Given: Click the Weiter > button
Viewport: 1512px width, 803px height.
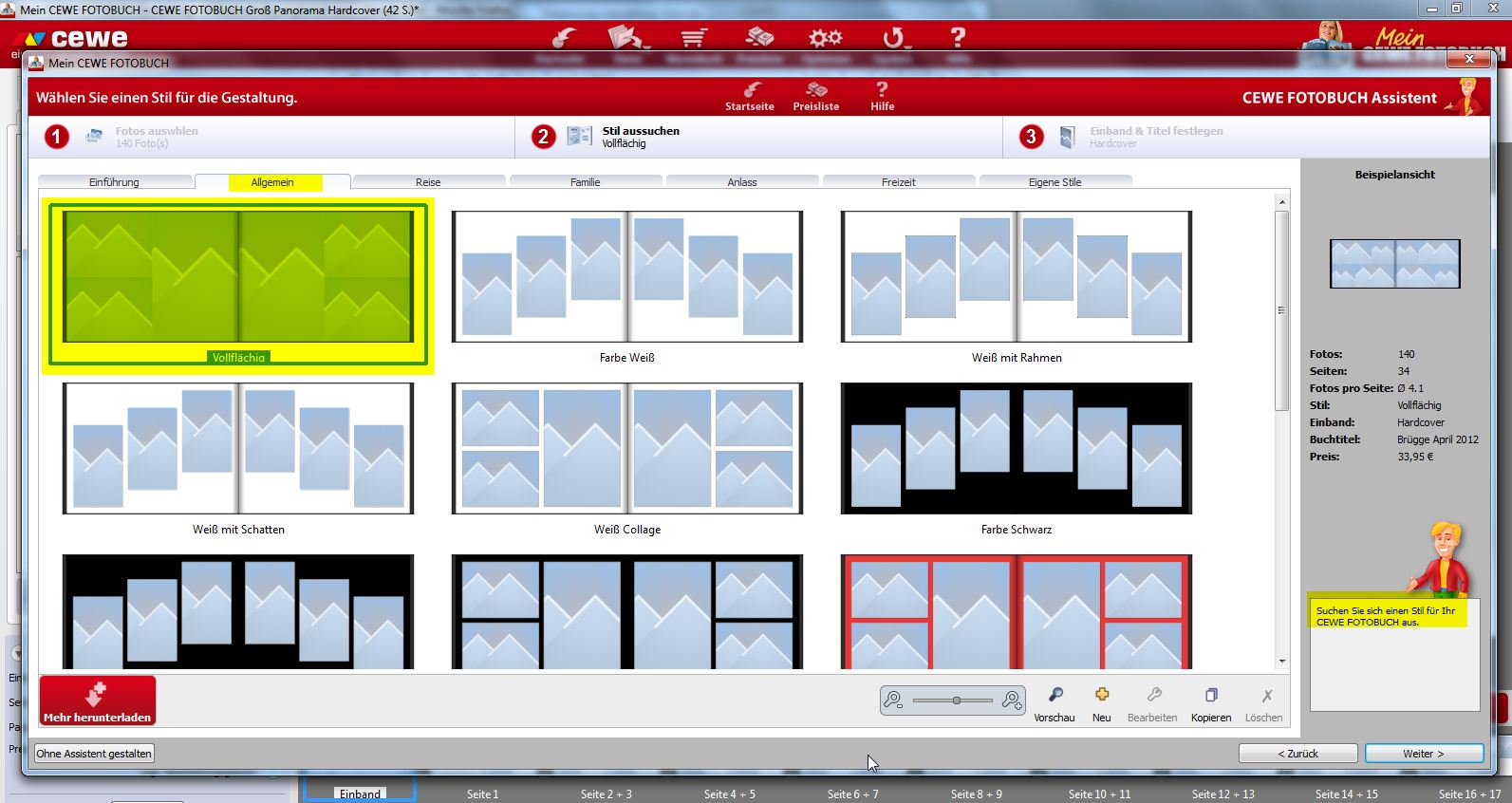Looking at the screenshot, I should coord(1424,754).
